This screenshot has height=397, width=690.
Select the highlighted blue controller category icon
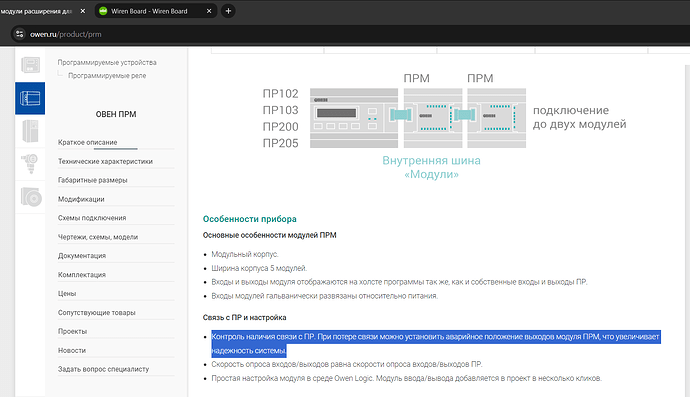point(30,98)
